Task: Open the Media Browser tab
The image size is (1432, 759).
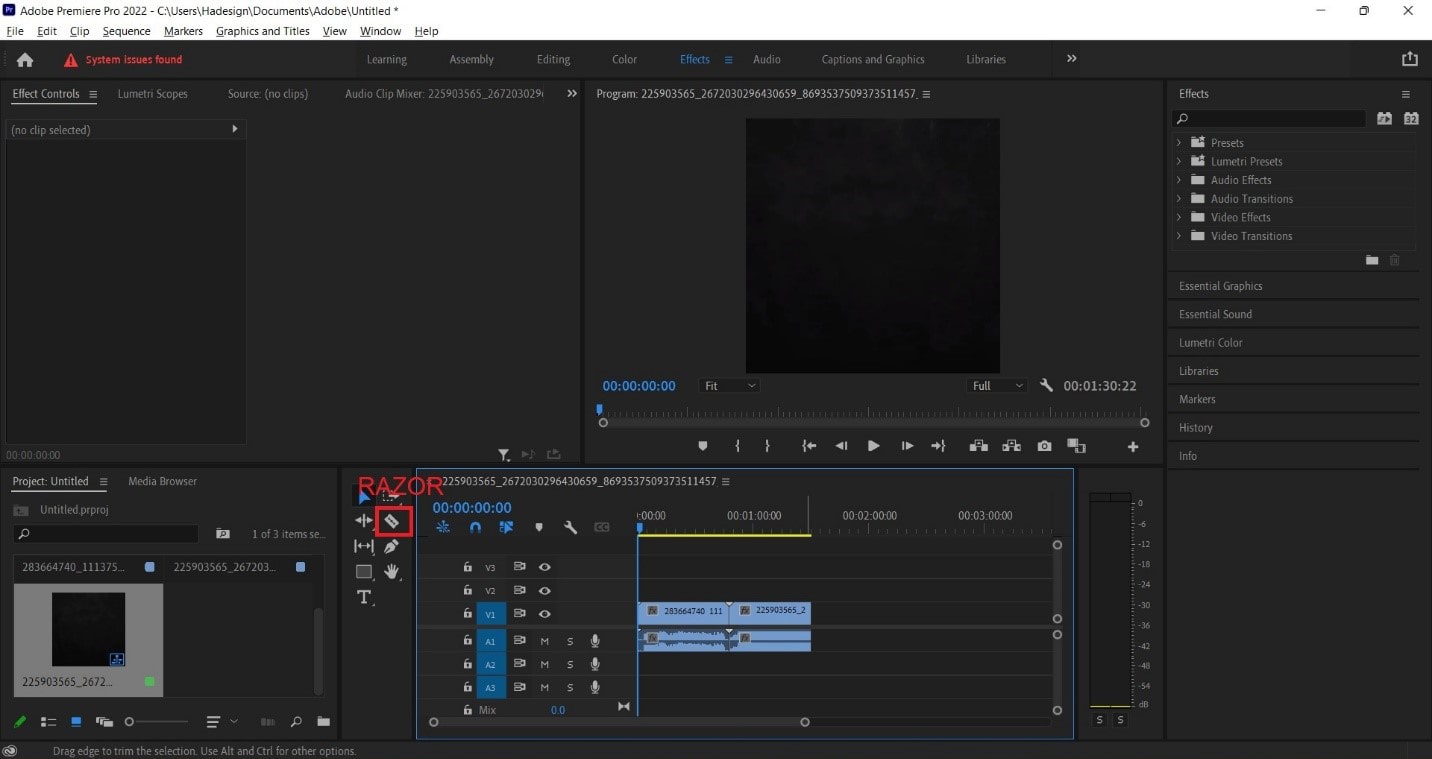Action: point(162,481)
